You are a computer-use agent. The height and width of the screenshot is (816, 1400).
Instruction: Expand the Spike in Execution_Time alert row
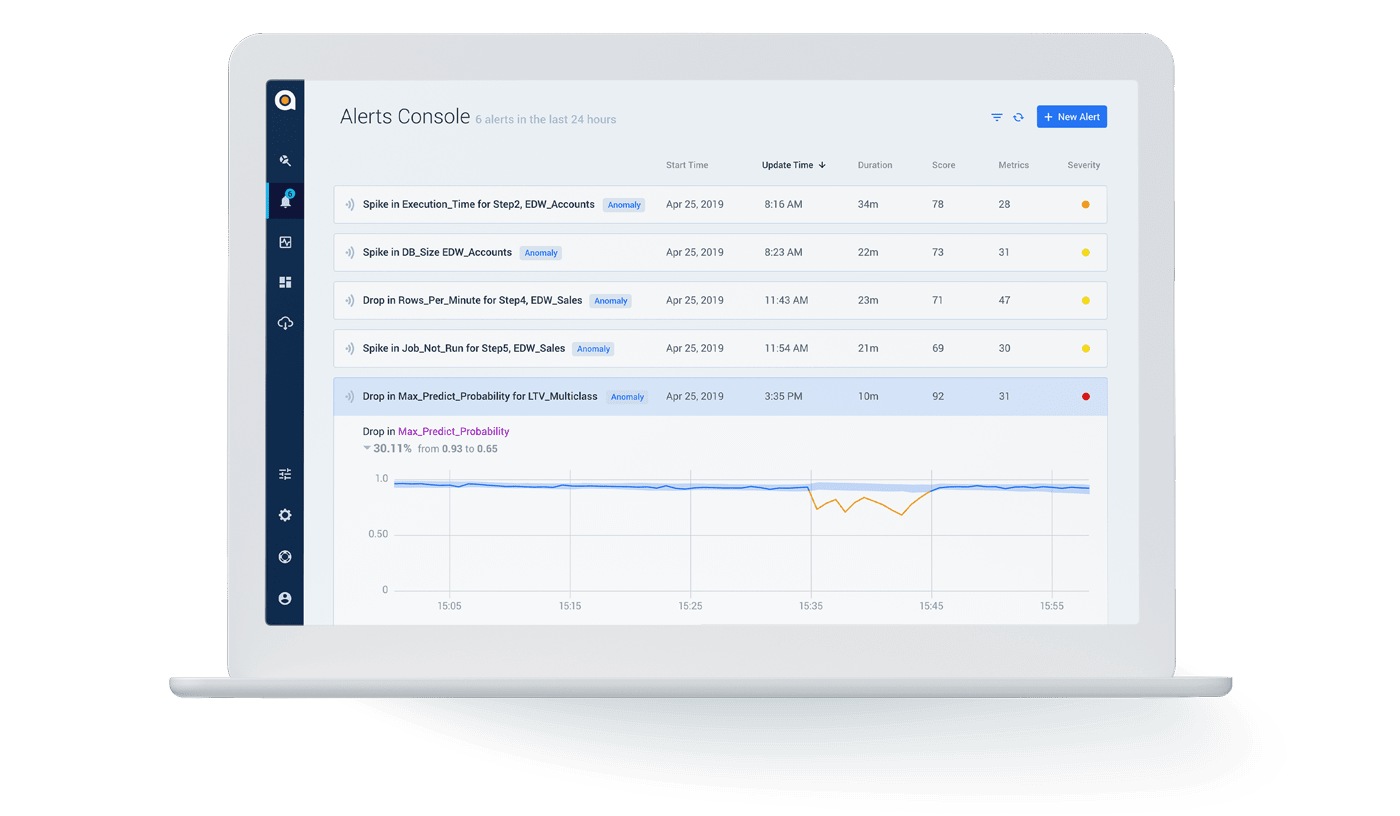(x=720, y=204)
